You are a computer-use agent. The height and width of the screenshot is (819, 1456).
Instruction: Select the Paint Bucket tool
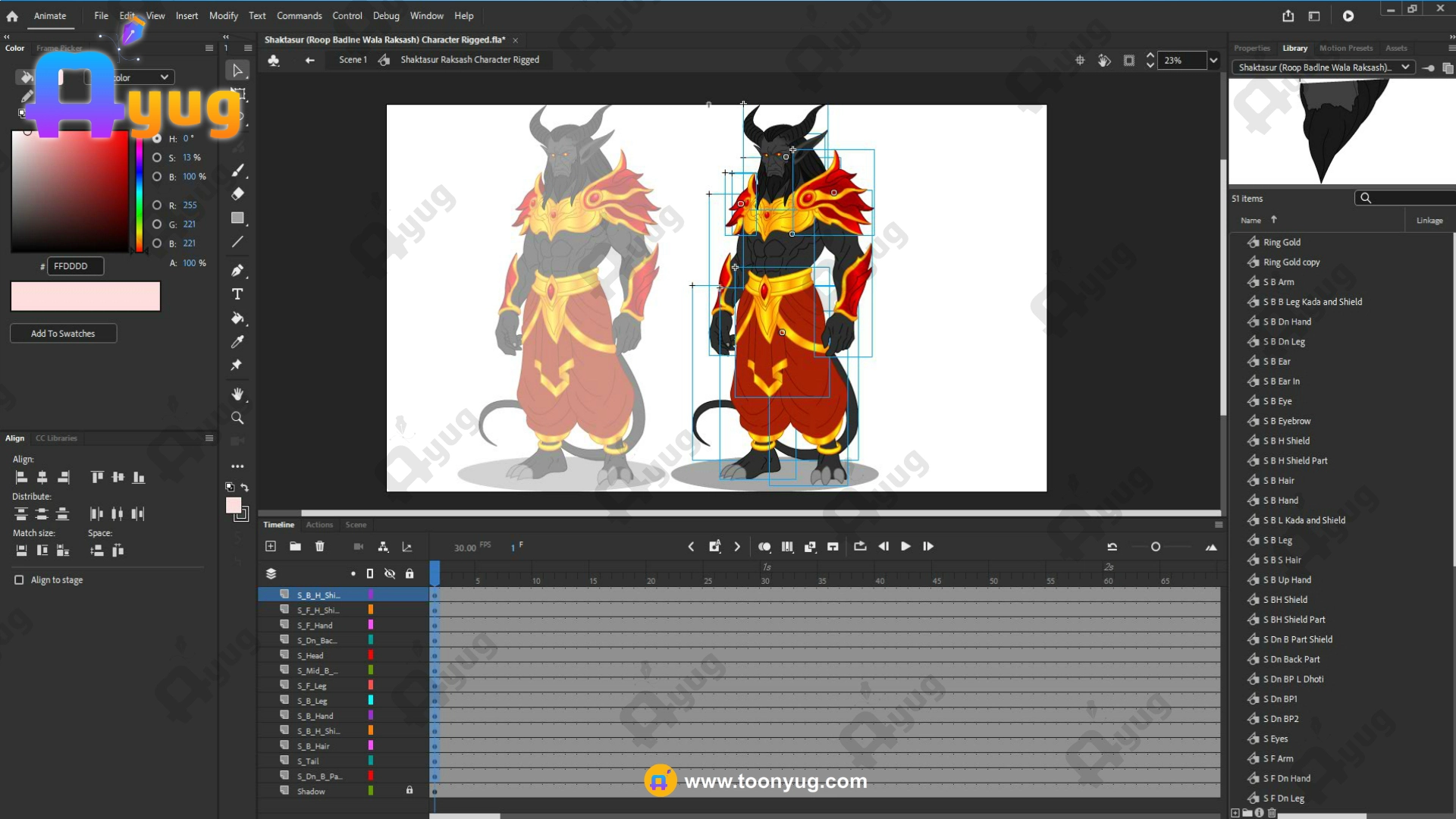237,318
